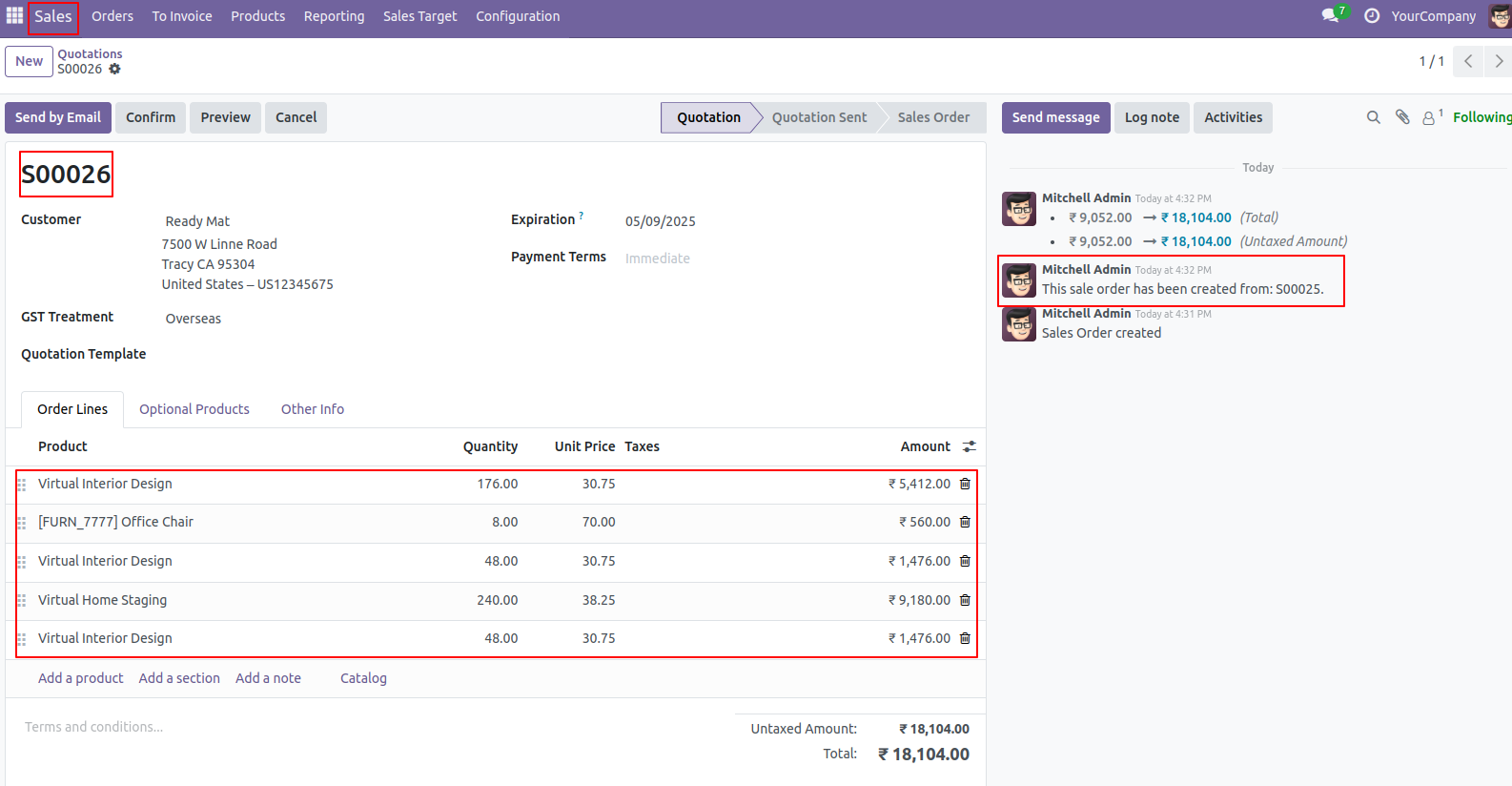Switch to the Other Info tab
This screenshot has width=1512, height=786.
[x=313, y=409]
